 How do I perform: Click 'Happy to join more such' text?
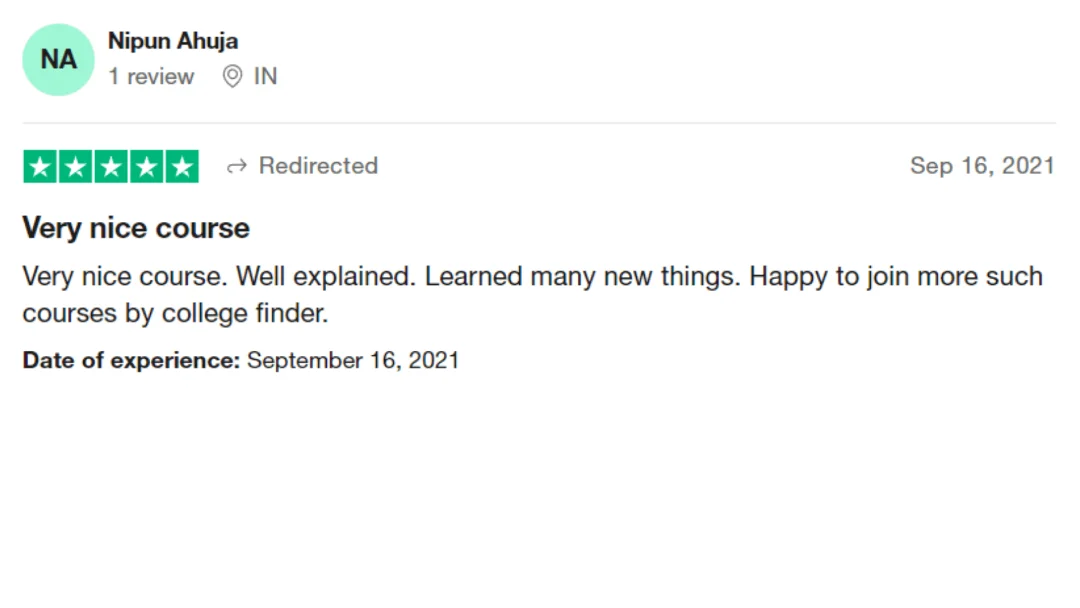pyautogui.click(x=896, y=277)
